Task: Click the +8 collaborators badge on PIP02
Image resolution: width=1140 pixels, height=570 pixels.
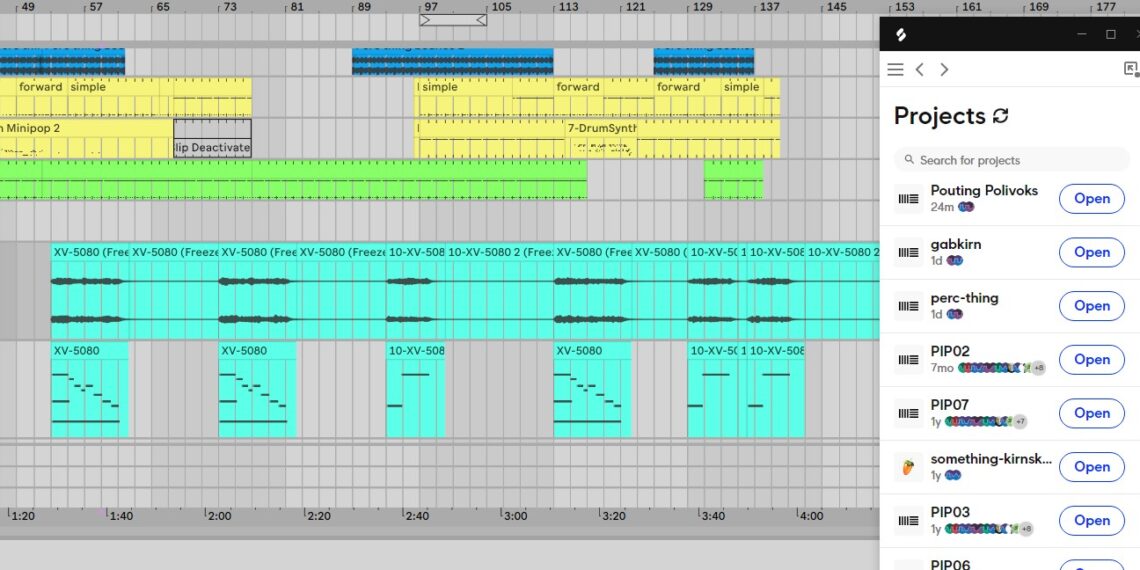Action: (x=1038, y=368)
